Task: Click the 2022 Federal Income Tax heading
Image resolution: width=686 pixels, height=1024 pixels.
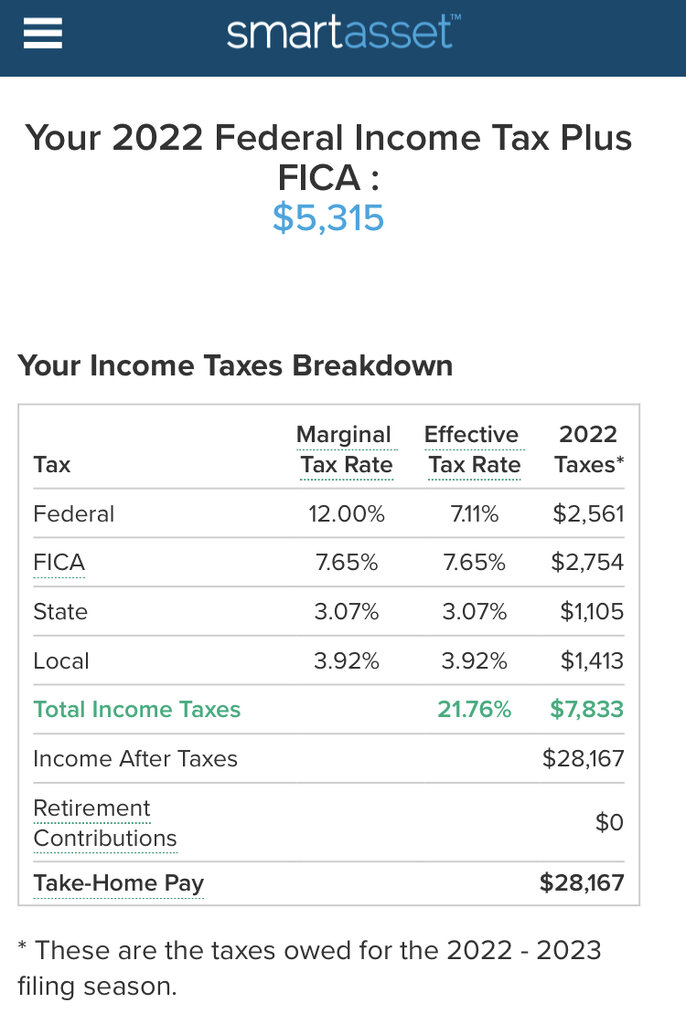Action: pos(328,157)
